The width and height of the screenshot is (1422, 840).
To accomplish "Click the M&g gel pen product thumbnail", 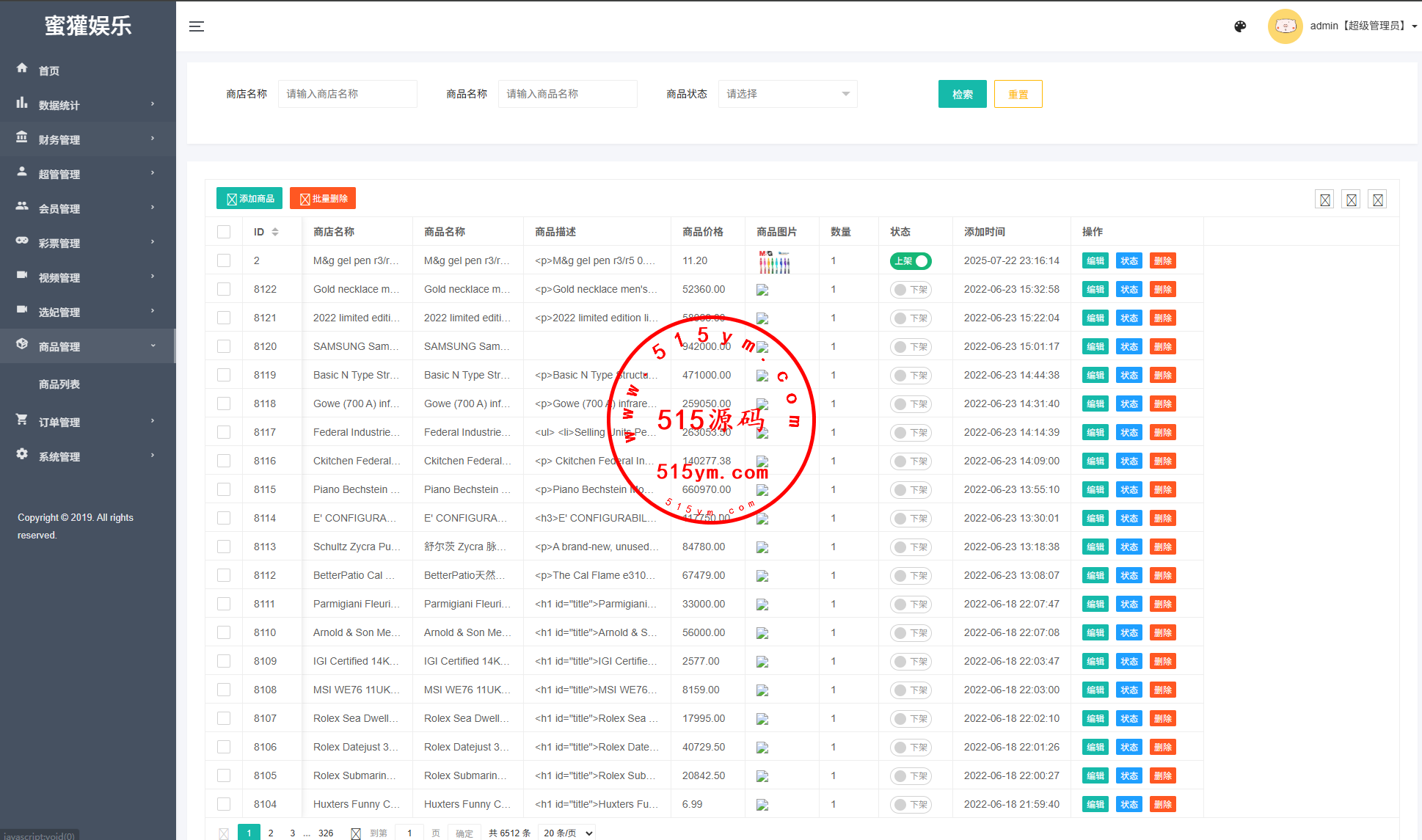I will 774,261.
